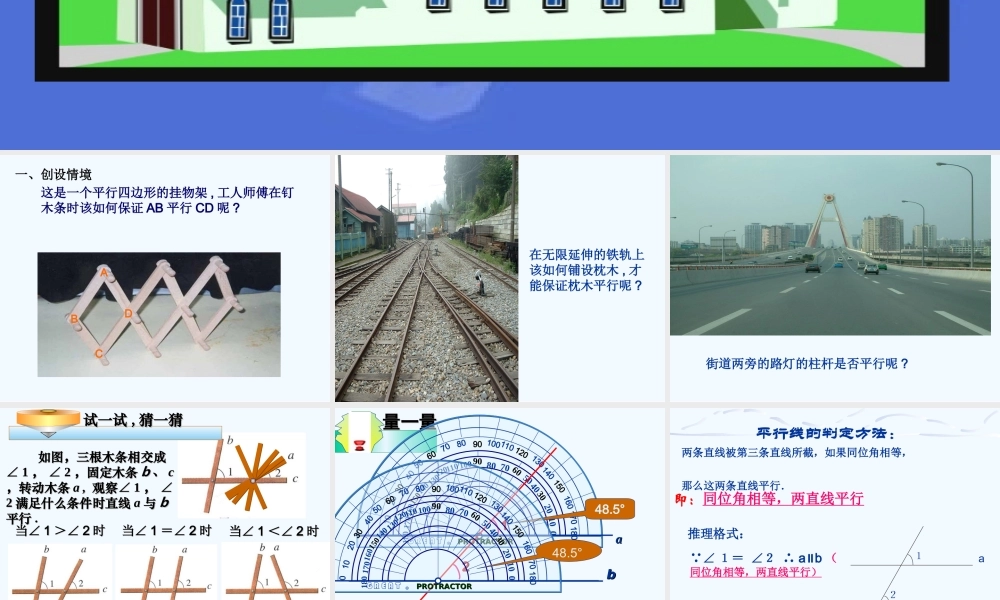Click the transversal diagram with angles 1 and 2
This screenshot has height=600, width=1000.
pos(917,562)
